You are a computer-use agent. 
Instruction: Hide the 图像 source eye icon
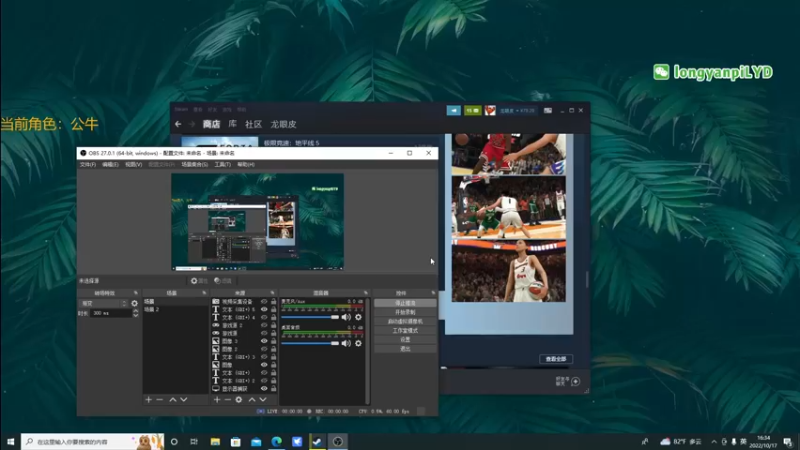pos(264,365)
